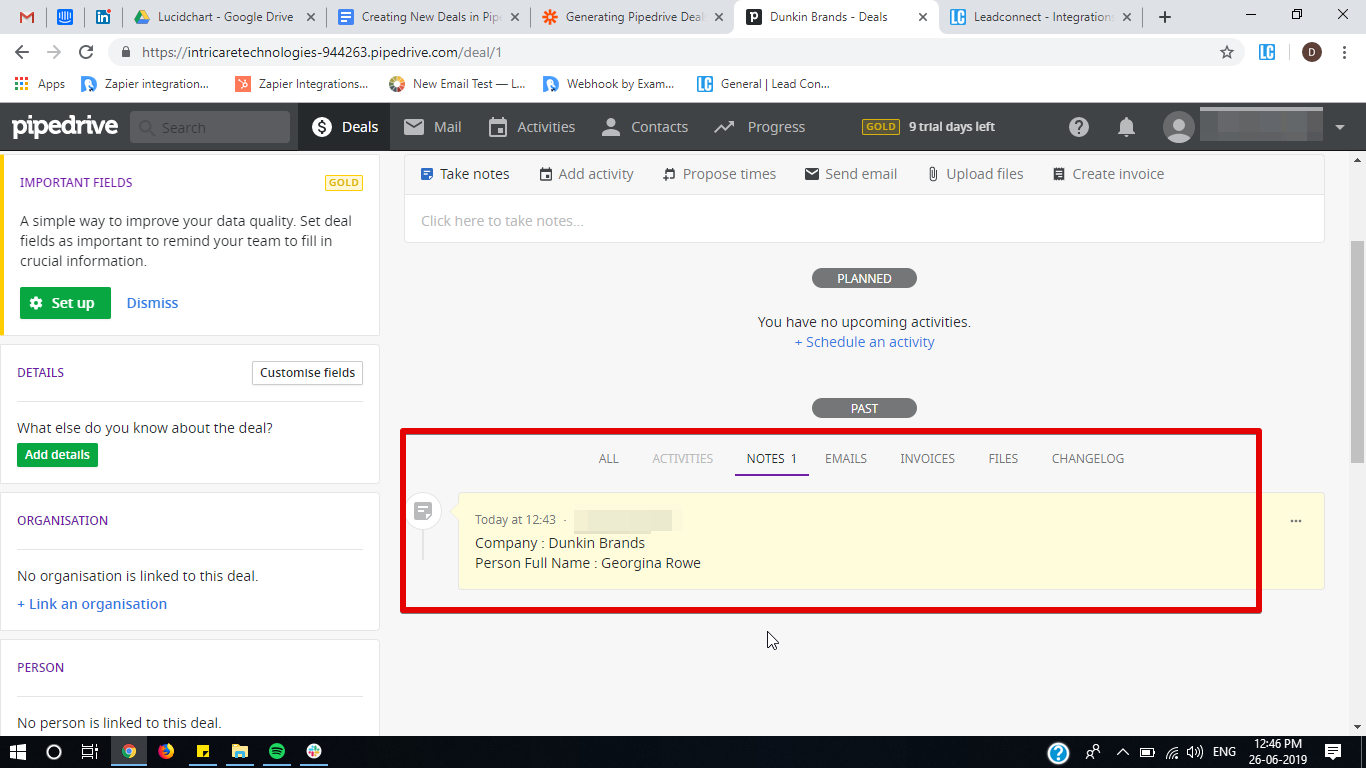Click the user avatar icon
This screenshot has height=768, width=1366.
(1179, 127)
